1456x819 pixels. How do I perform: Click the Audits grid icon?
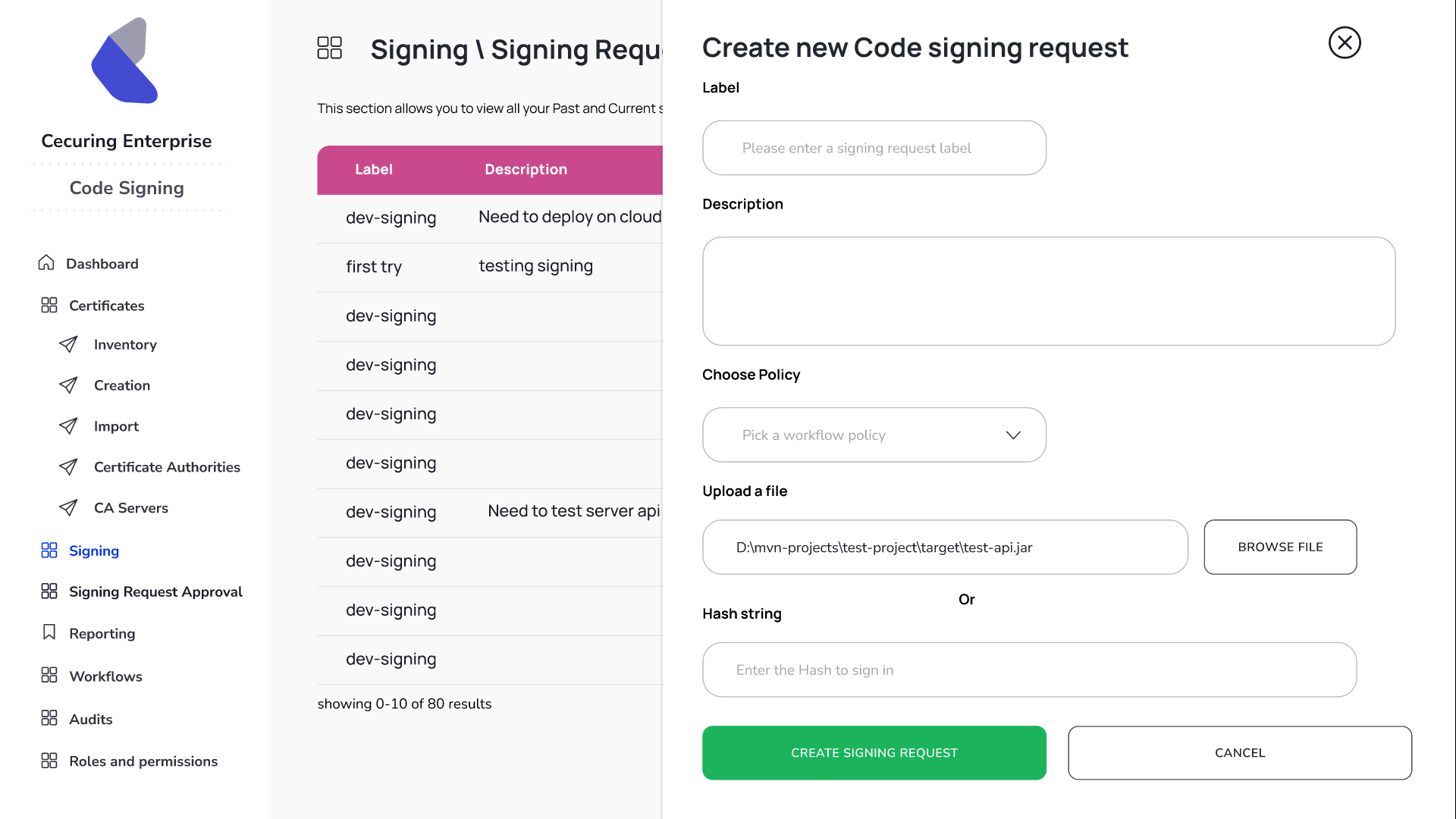[49, 718]
